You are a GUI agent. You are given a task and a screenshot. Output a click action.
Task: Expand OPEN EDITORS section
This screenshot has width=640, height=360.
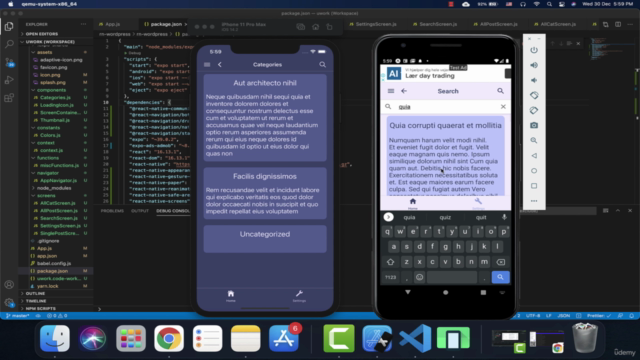click(x=41, y=34)
